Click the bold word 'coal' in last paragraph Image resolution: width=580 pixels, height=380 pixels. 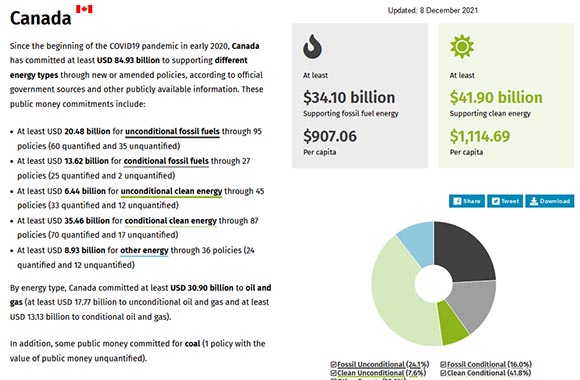pos(192,343)
